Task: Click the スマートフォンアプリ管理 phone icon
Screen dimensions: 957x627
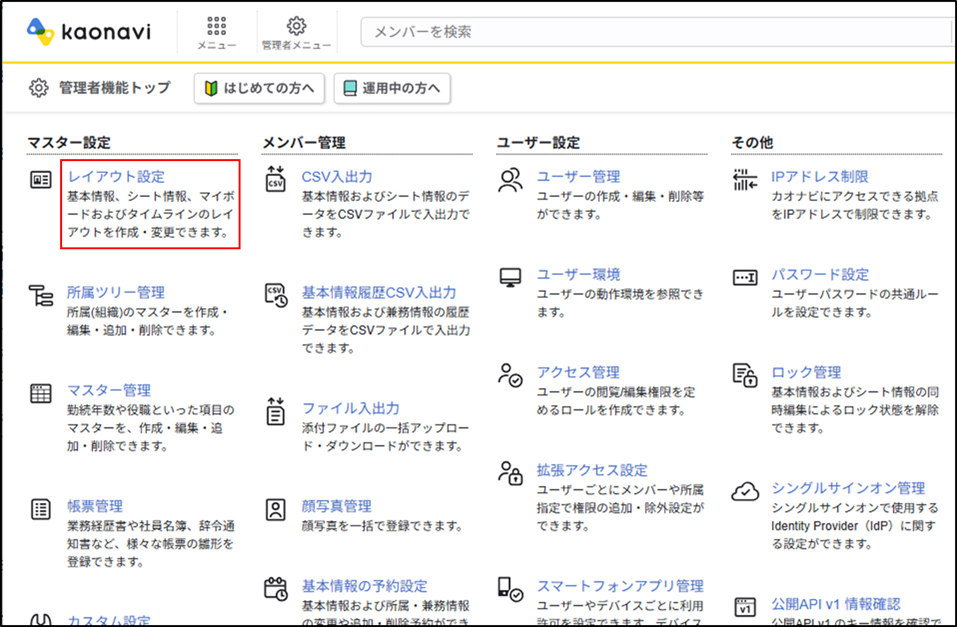Action: 510,589
